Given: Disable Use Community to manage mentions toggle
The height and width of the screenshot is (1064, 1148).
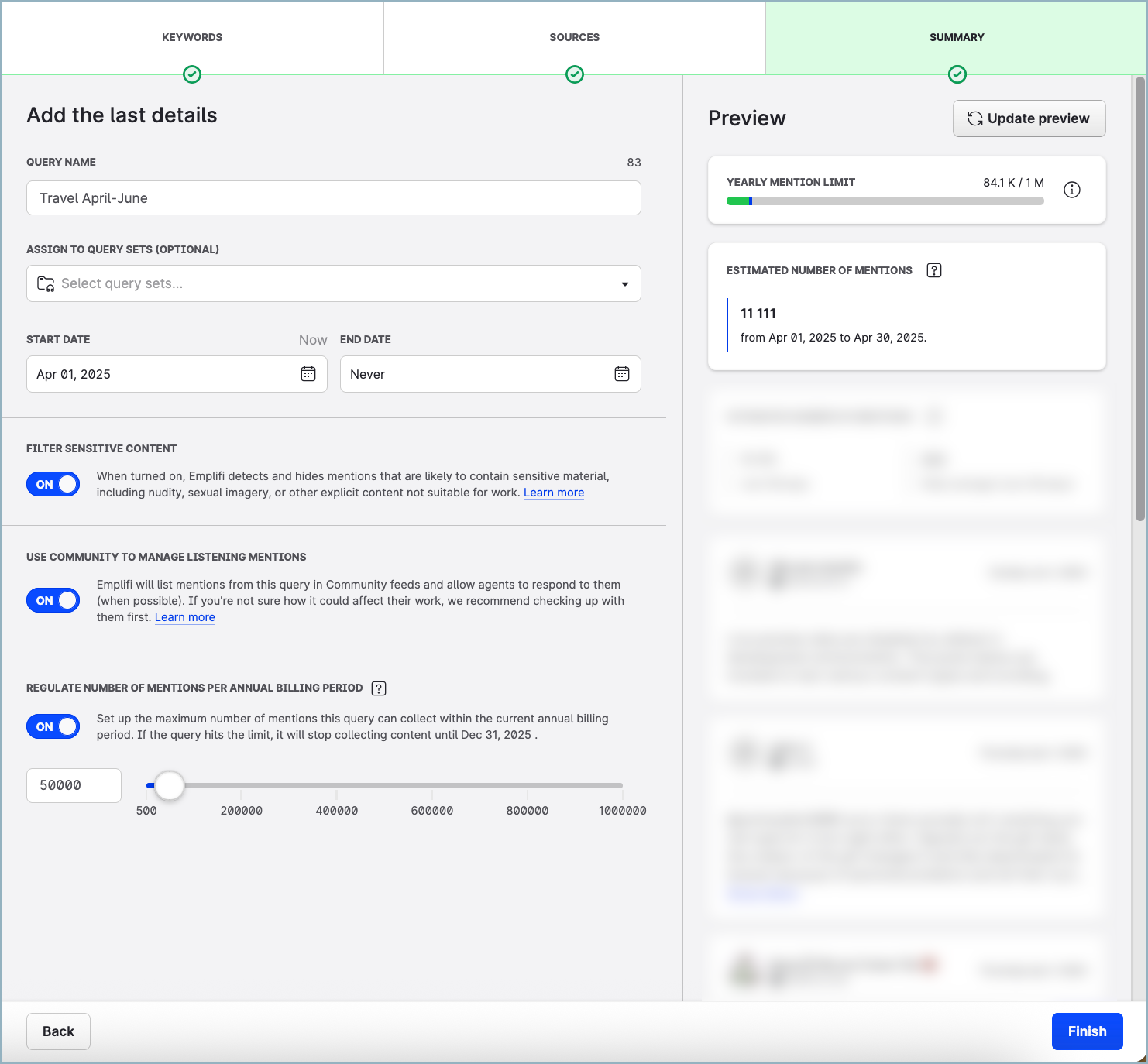Looking at the screenshot, I should click(x=53, y=600).
